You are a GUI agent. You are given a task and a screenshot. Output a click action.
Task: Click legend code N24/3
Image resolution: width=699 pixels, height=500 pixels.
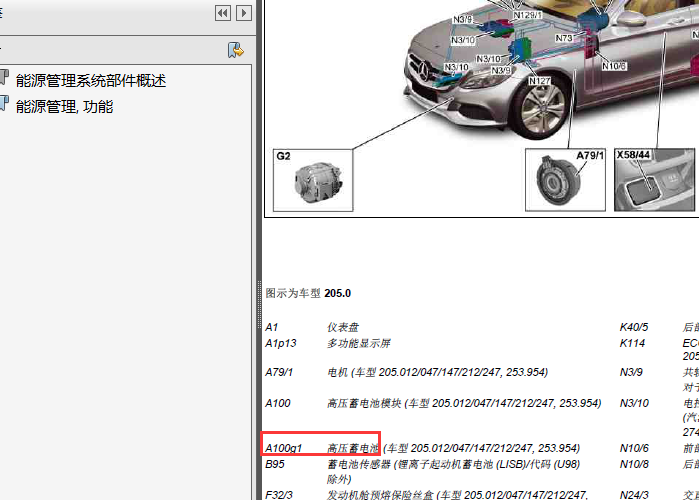(634, 495)
